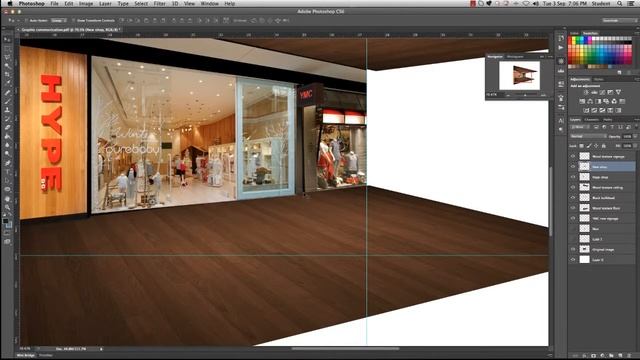Enable Show Transform Controls checkbox
This screenshot has width=640, height=360.
tap(73, 20)
